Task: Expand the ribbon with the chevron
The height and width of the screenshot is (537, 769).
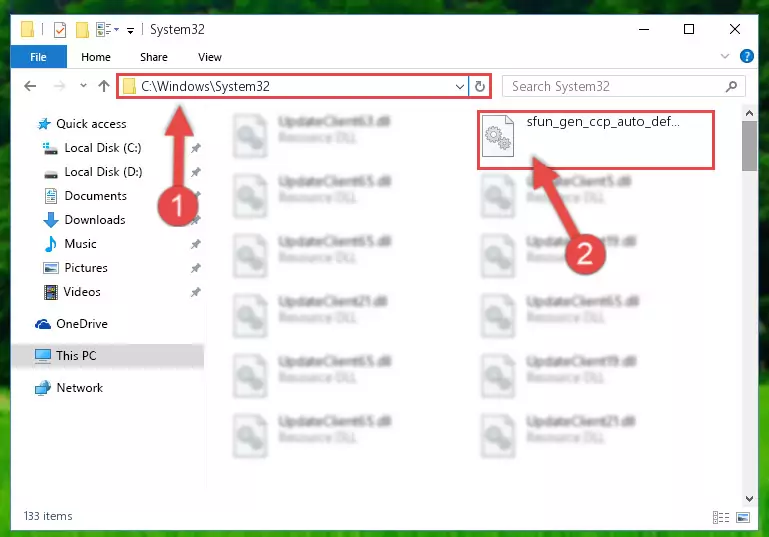Action: coord(725,56)
